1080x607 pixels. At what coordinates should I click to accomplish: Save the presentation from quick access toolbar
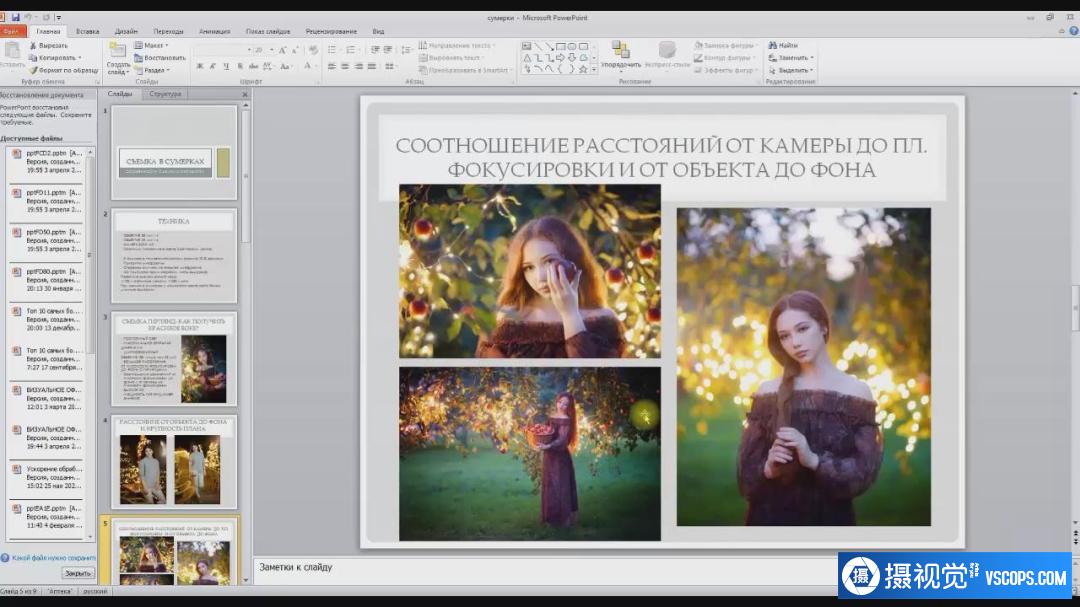[x=15, y=17]
